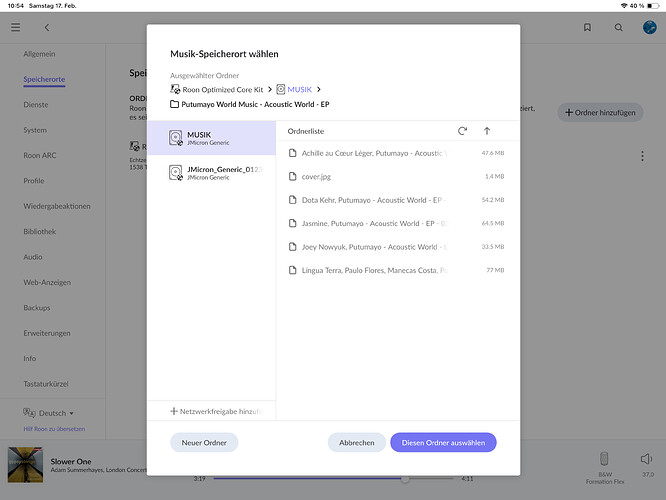Select the Achille au Cœur Léger file

[x=396, y=153]
